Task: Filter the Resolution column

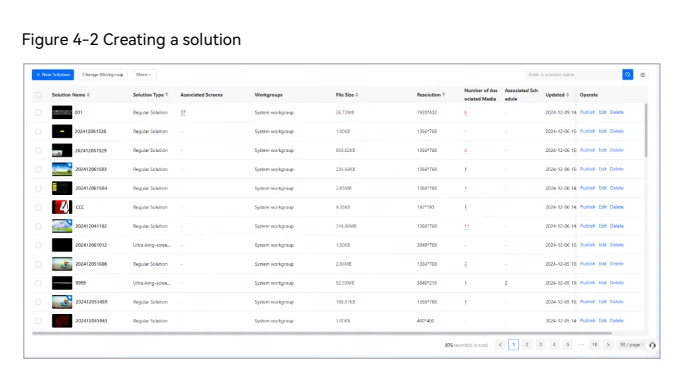Action: click(x=443, y=95)
